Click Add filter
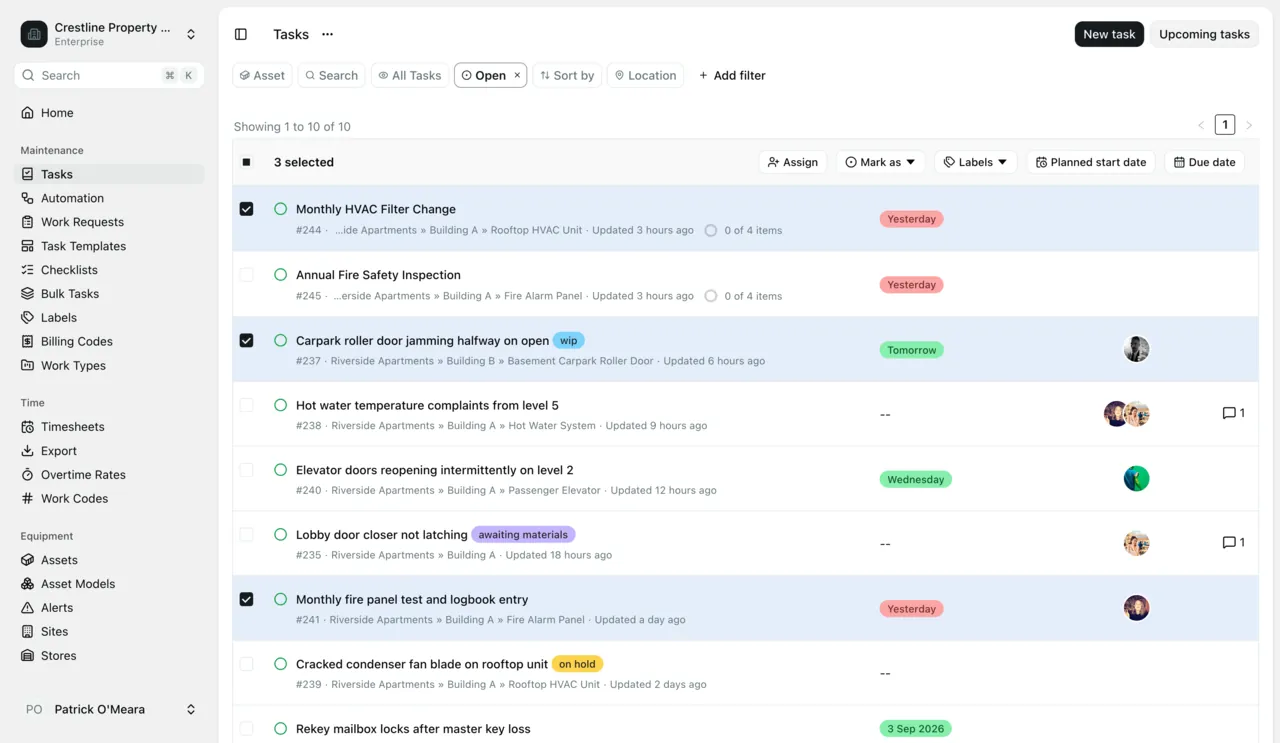 (x=732, y=75)
